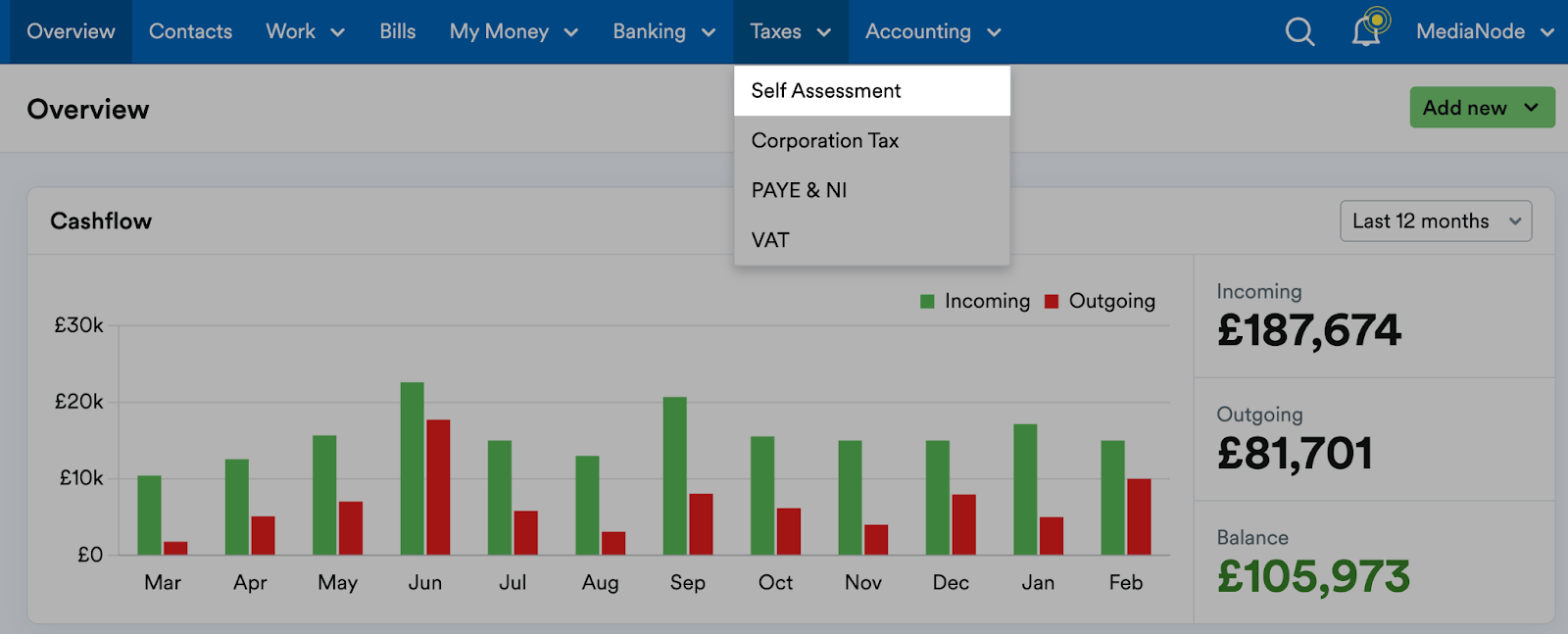Choose VAT from the Taxes menu
The width and height of the screenshot is (1568, 634).
[871, 241]
